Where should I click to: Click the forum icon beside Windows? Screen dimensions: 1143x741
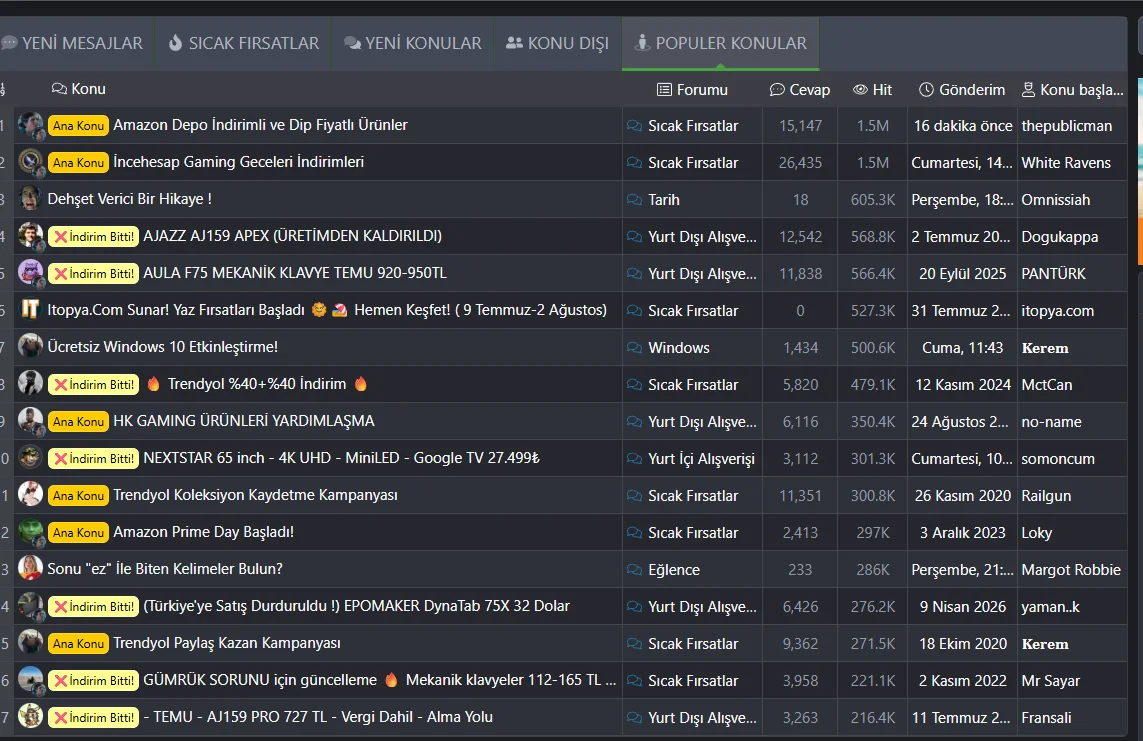click(x=634, y=348)
